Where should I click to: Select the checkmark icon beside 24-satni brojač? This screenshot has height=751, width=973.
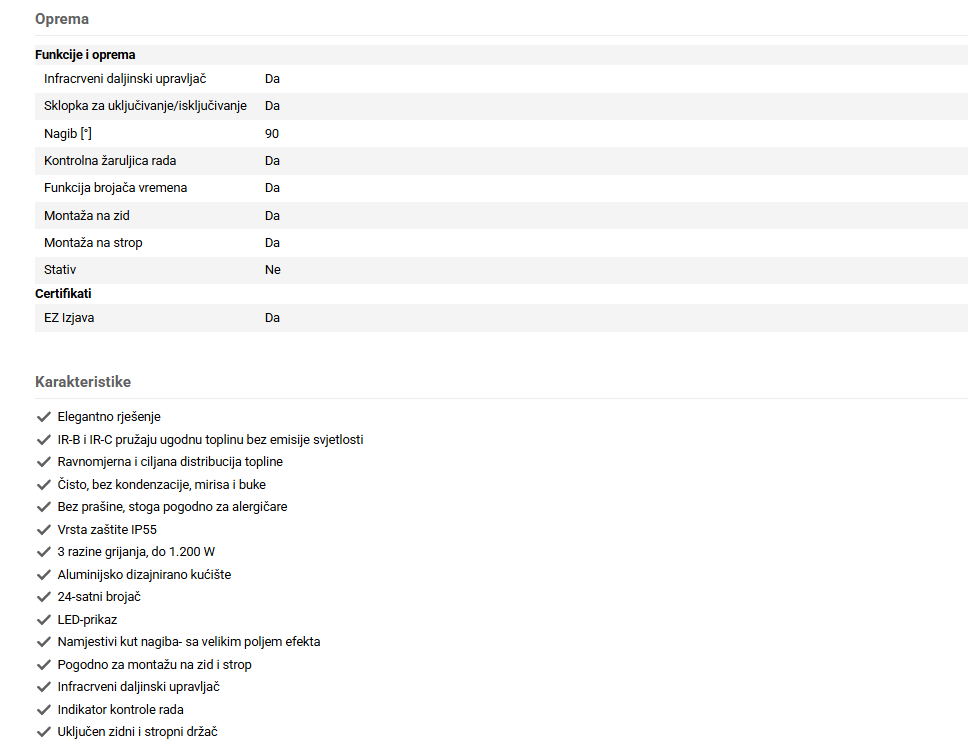pyautogui.click(x=43, y=597)
